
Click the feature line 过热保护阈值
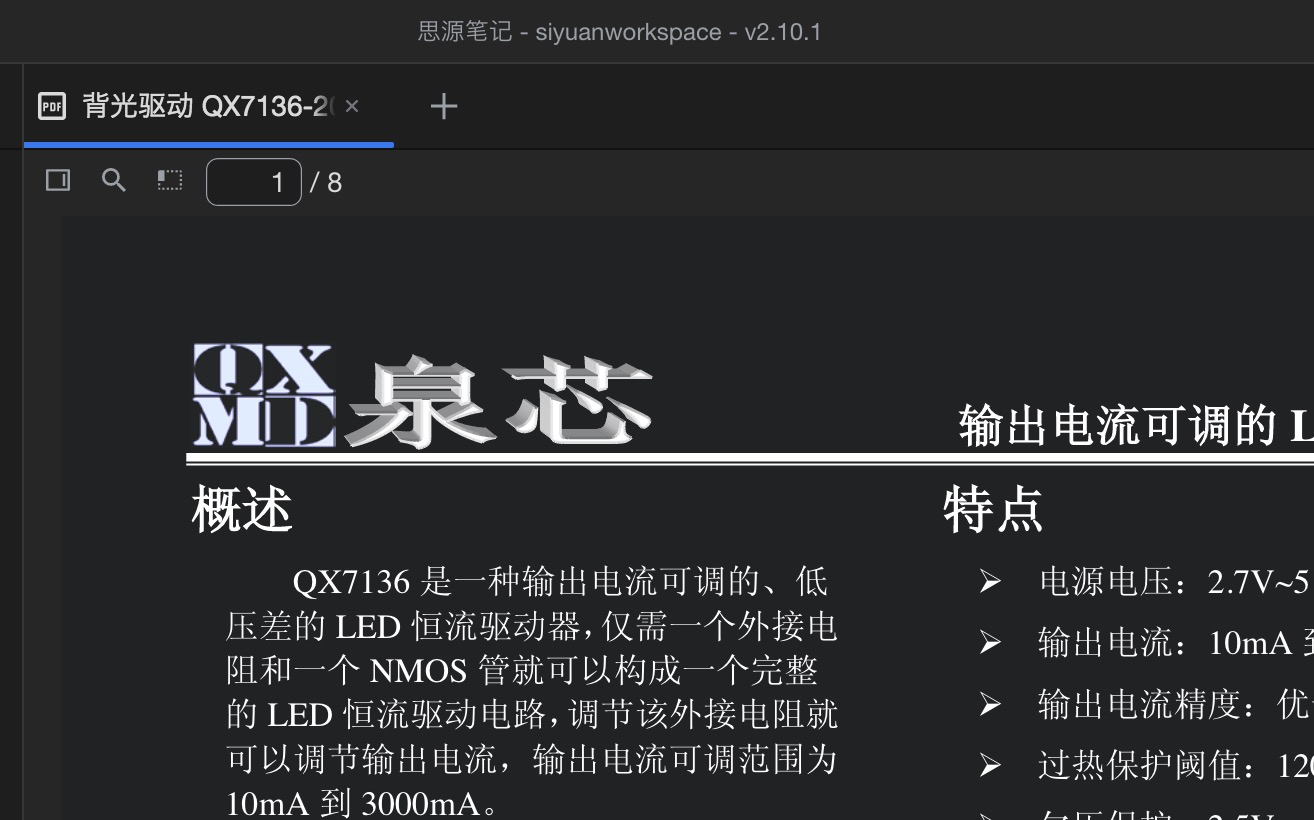pyautogui.click(x=1176, y=766)
